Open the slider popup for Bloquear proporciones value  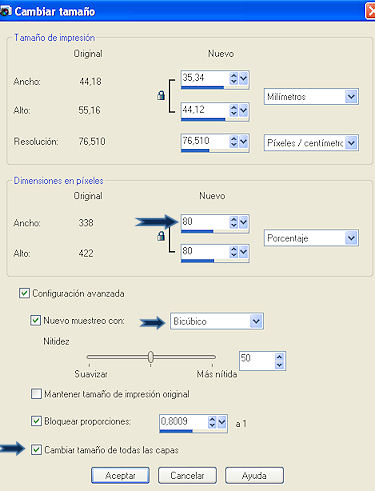tap(222, 422)
